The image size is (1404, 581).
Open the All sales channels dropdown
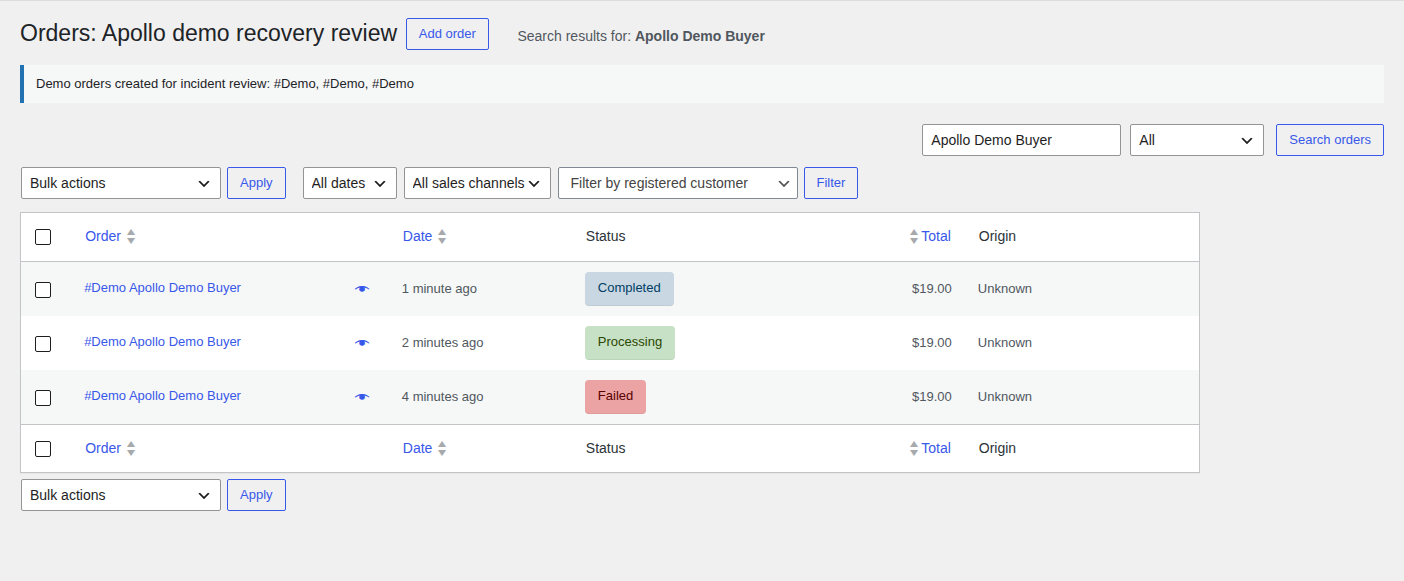tap(477, 183)
